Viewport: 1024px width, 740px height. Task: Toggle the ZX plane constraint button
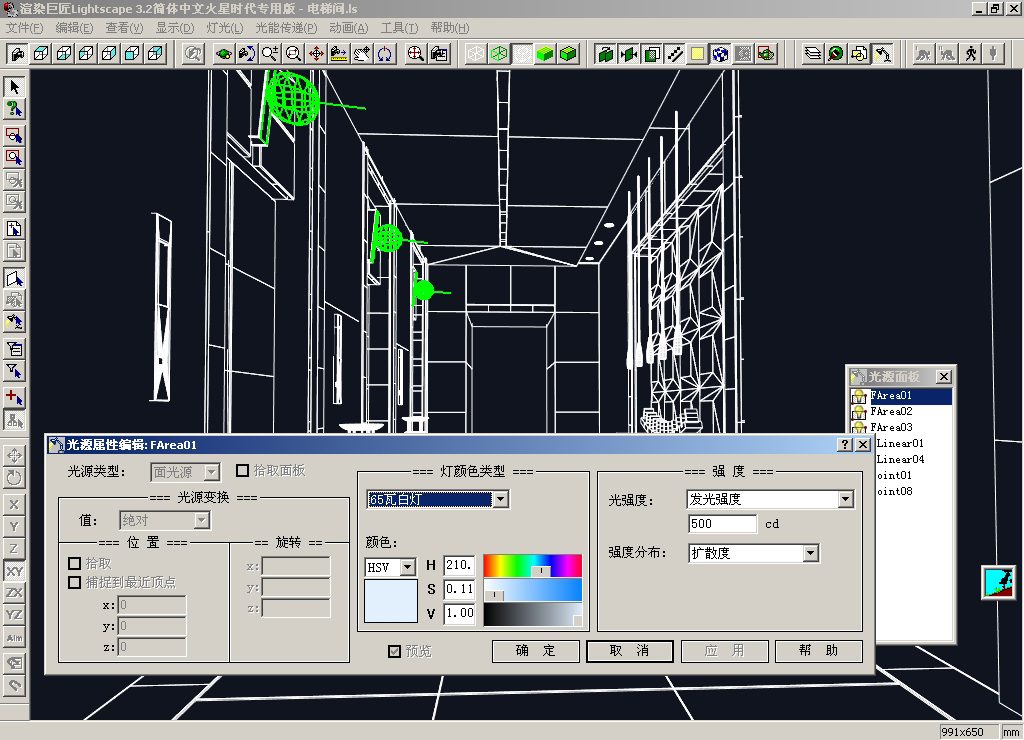point(14,593)
